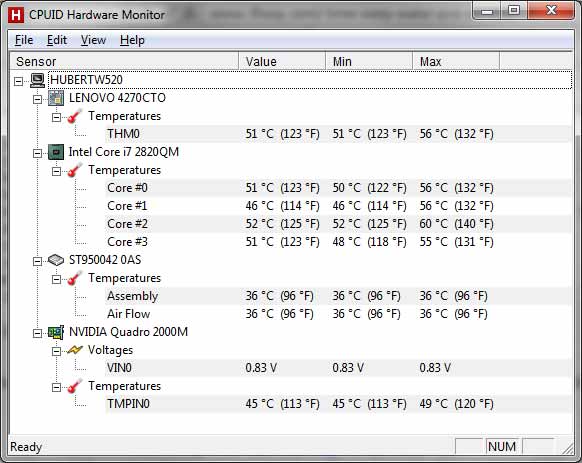This screenshot has height=463, width=582.
Task: Collapse the Intel Core i7 2820QM node
Action: pos(37,153)
